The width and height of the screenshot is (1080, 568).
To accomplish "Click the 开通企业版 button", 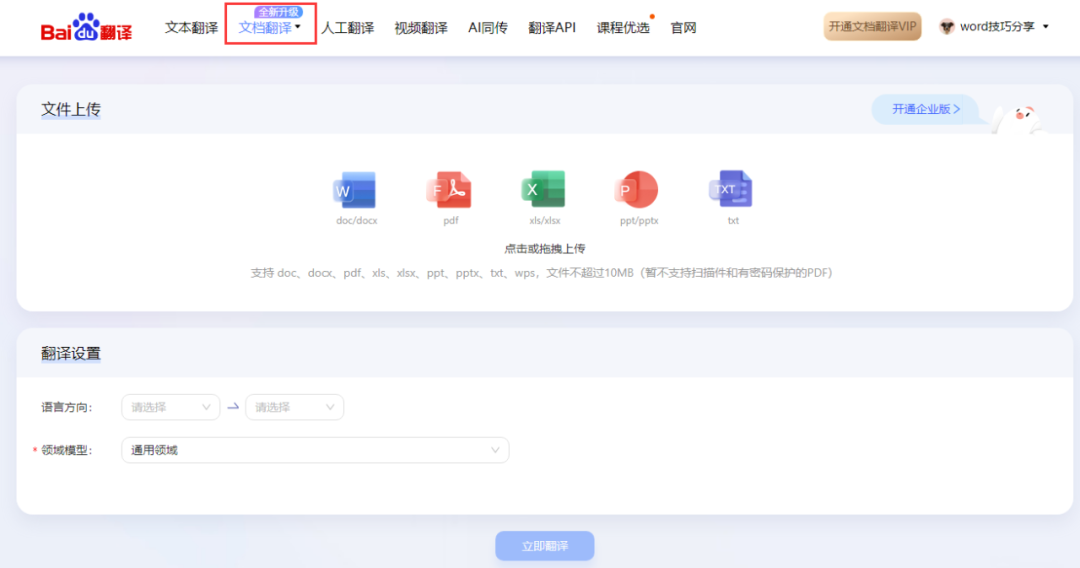I will tap(926, 109).
